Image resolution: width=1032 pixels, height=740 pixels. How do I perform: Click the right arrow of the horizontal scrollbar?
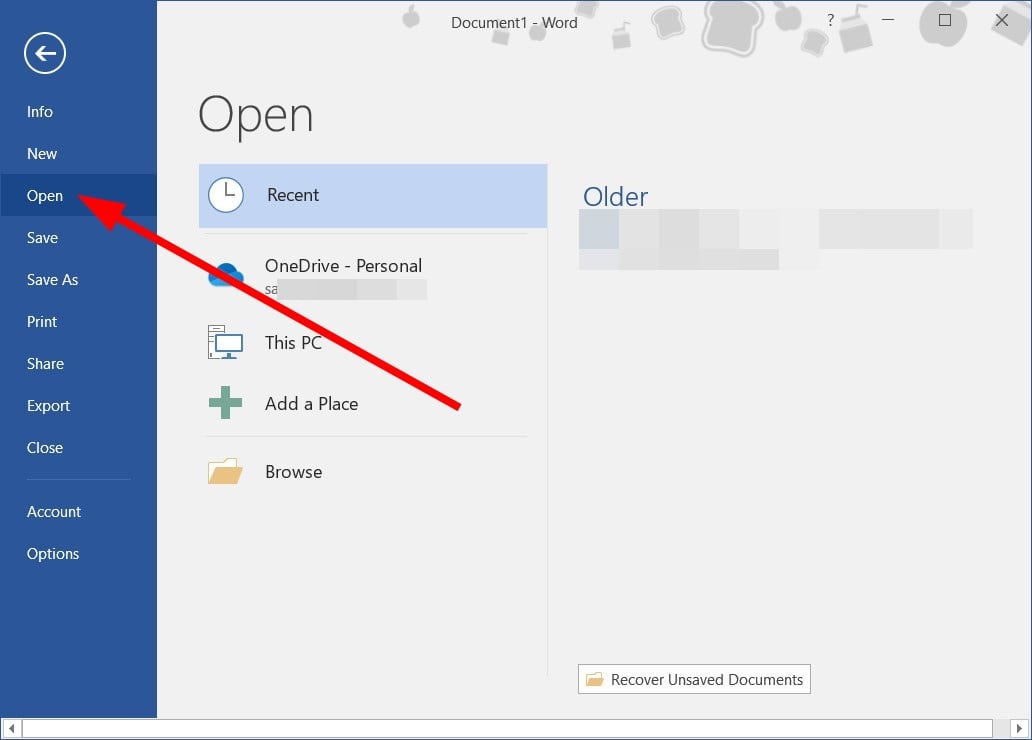click(x=1019, y=729)
